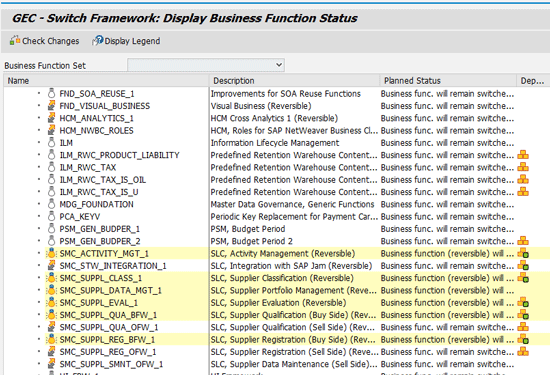Select SMC_SUPPL_EVAL_1 in the list
Viewport: 550px width, 375px height.
[x=99, y=302]
